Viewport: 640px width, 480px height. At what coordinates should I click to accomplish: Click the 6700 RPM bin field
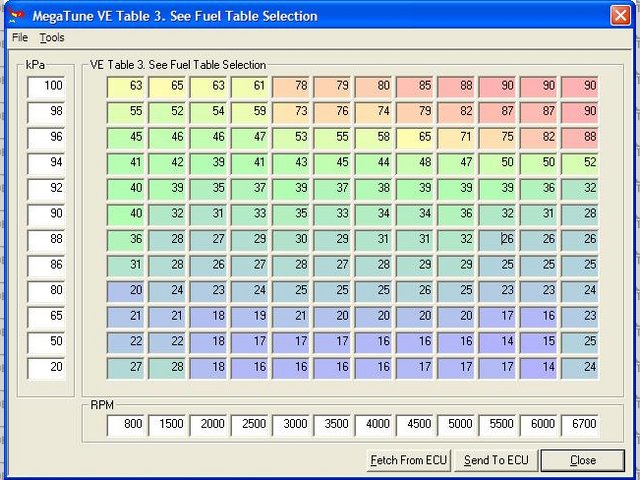[x=580, y=425]
